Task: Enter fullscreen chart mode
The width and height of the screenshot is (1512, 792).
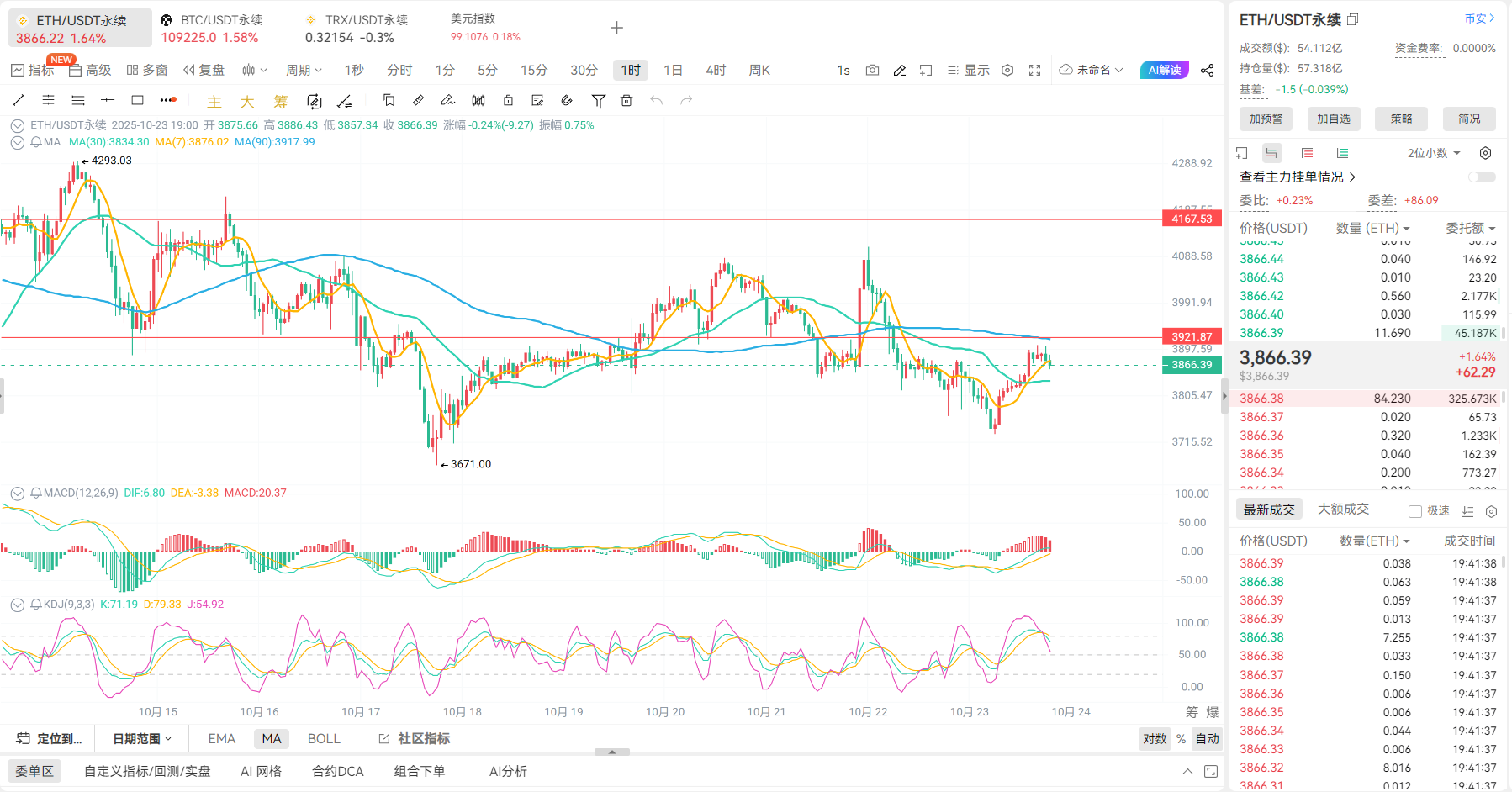Action: pos(1035,71)
